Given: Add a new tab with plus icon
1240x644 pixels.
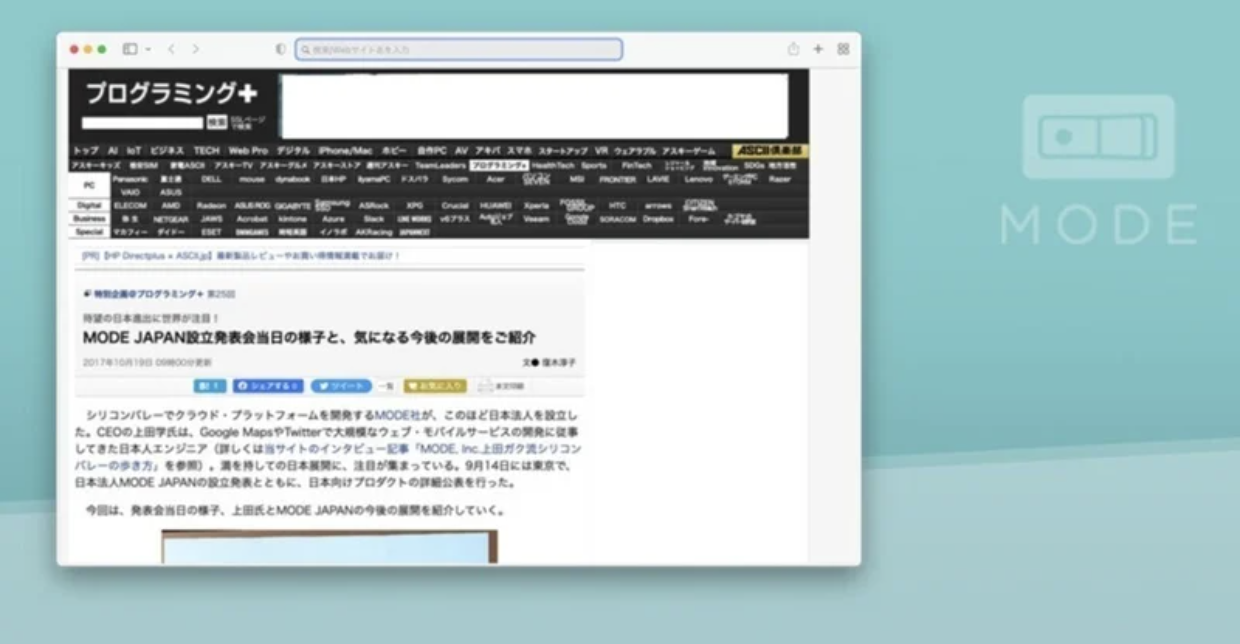Looking at the screenshot, I should point(818,49).
